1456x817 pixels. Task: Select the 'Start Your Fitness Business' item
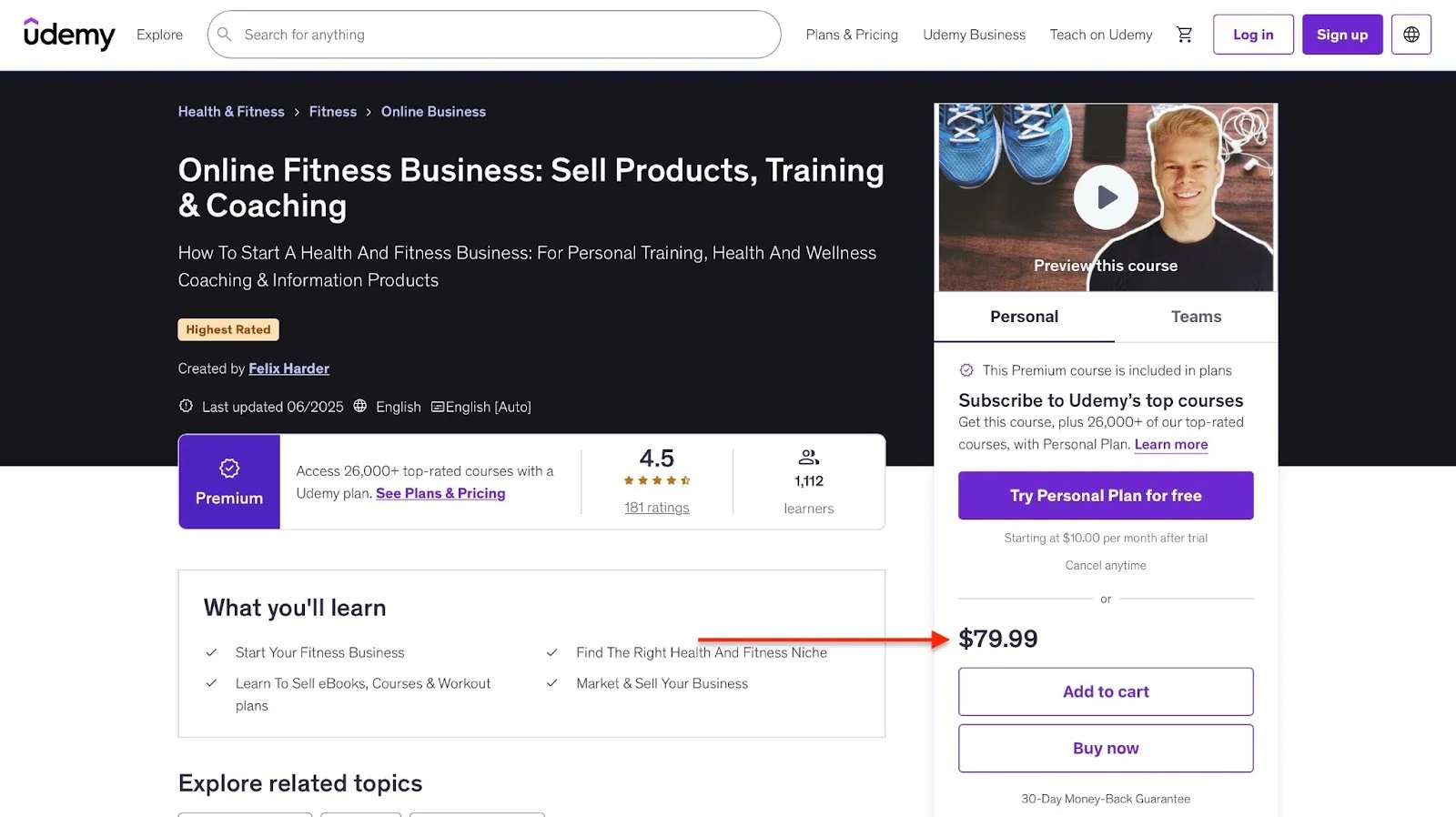[x=320, y=652]
